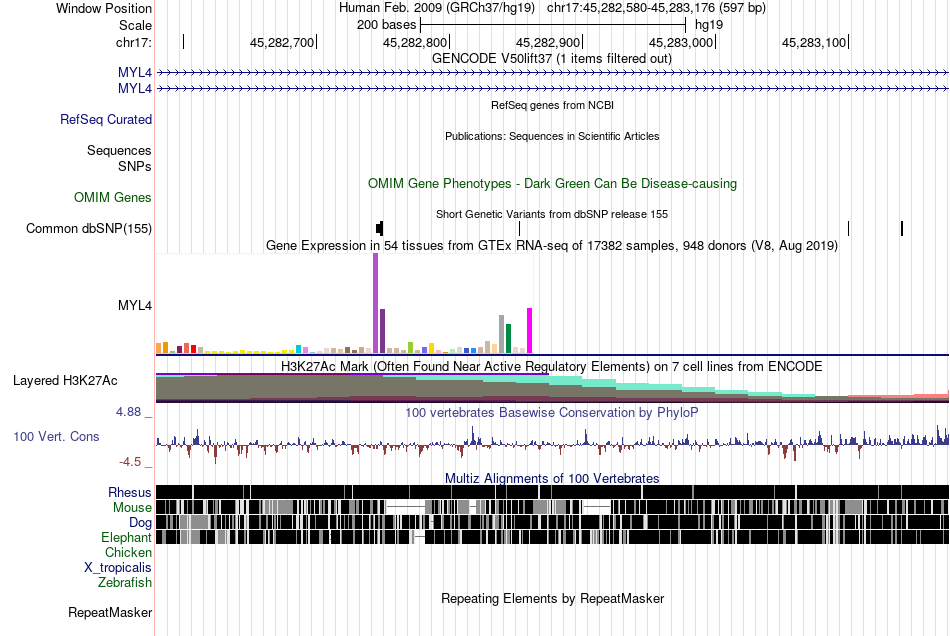The width and height of the screenshot is (950, 636).
Task: Select the SNPs track label
Action: click(135, 166)
